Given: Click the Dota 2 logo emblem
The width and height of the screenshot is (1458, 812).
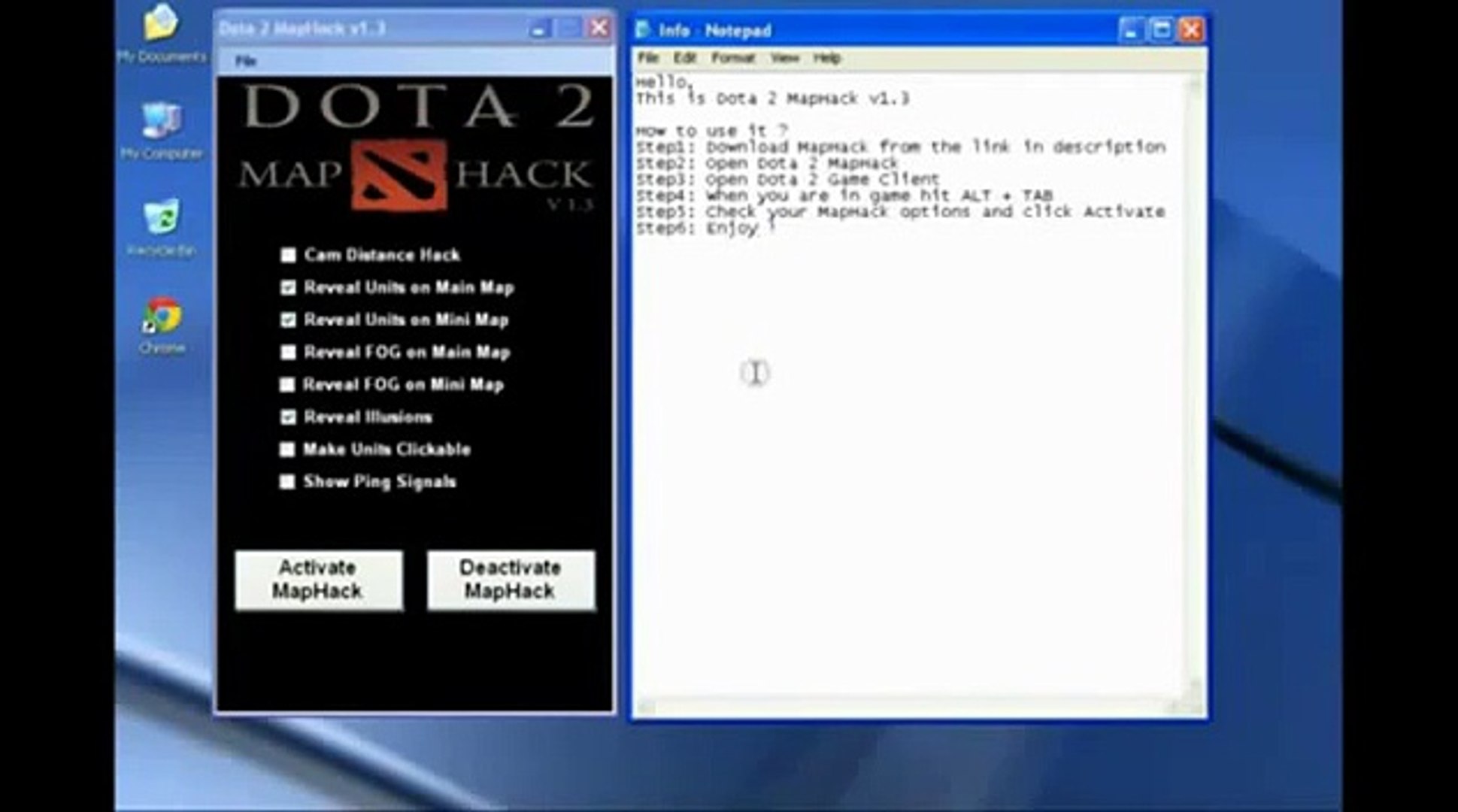Looking at the screenshot, I should tap(399, 176).
